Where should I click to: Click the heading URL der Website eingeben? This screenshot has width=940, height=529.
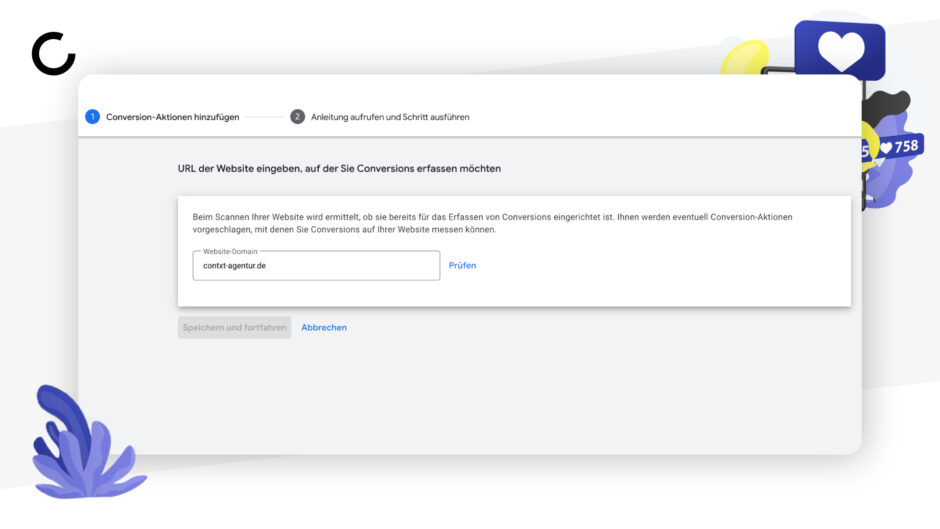339,169
